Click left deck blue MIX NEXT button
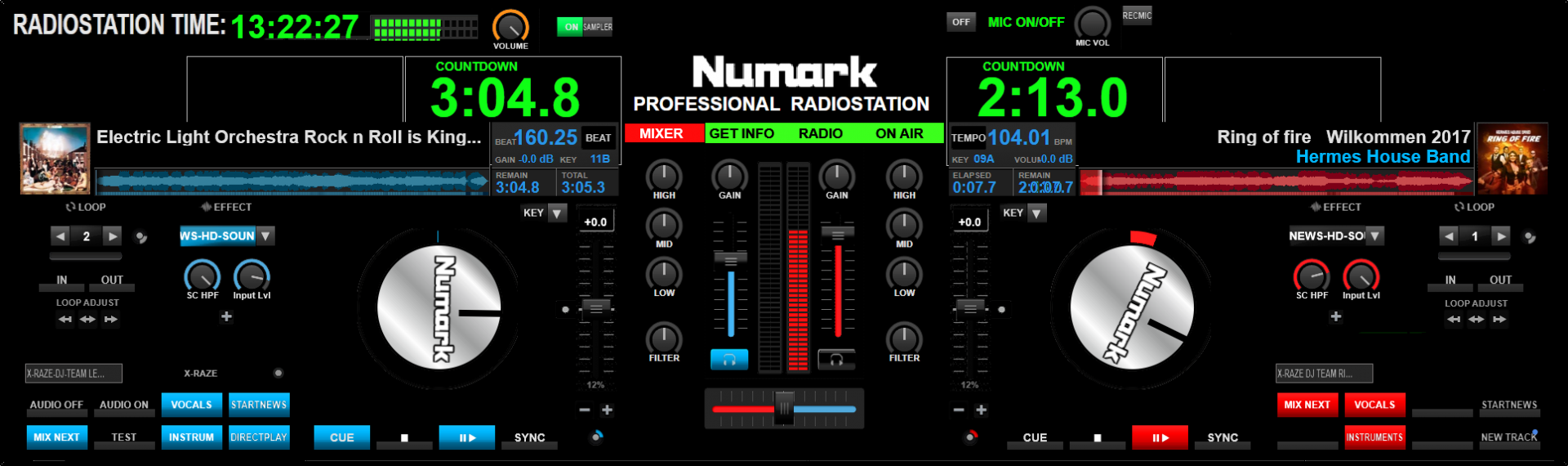This screenshot has width=1568, height=466. (56, 437)
